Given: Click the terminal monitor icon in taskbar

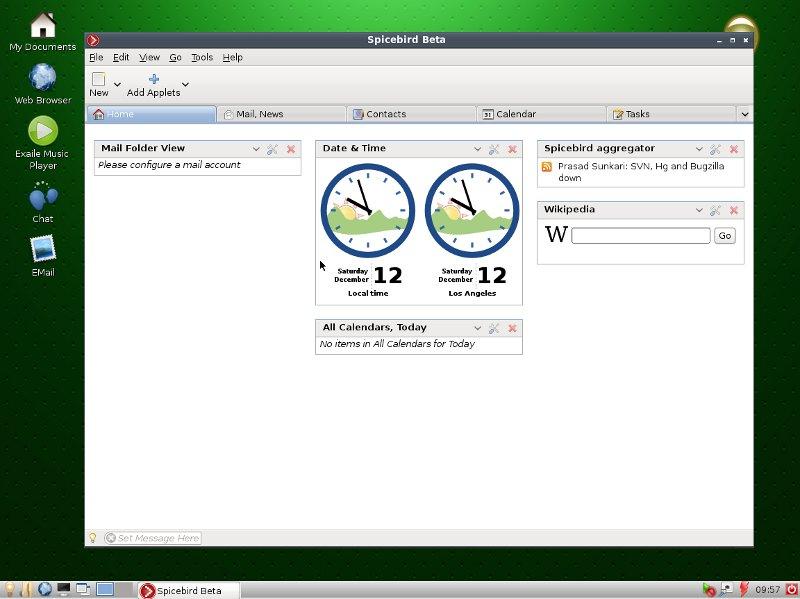Looking at the screenshot, I should [x=64, y=589].
